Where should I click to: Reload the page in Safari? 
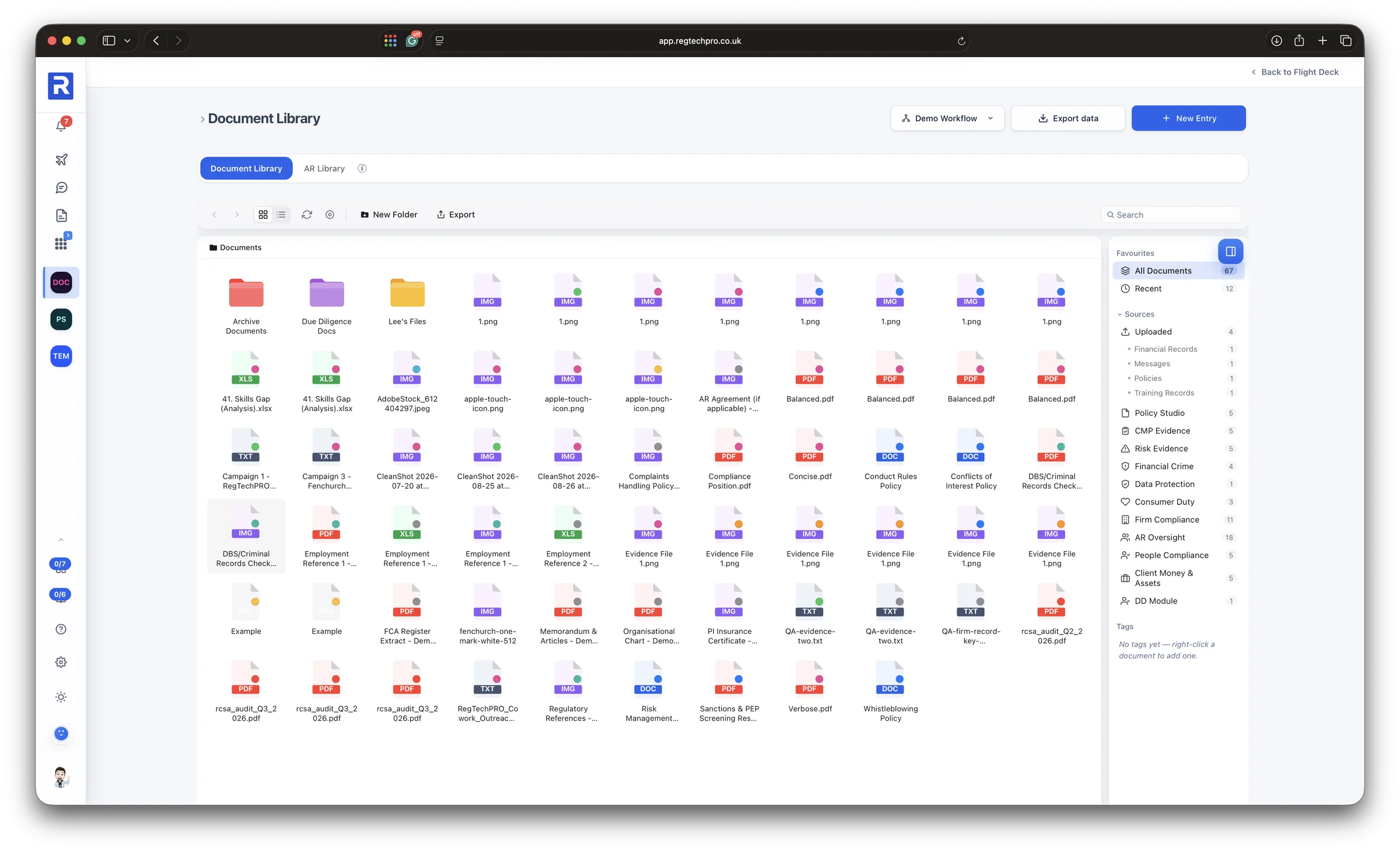click(961, 41)
